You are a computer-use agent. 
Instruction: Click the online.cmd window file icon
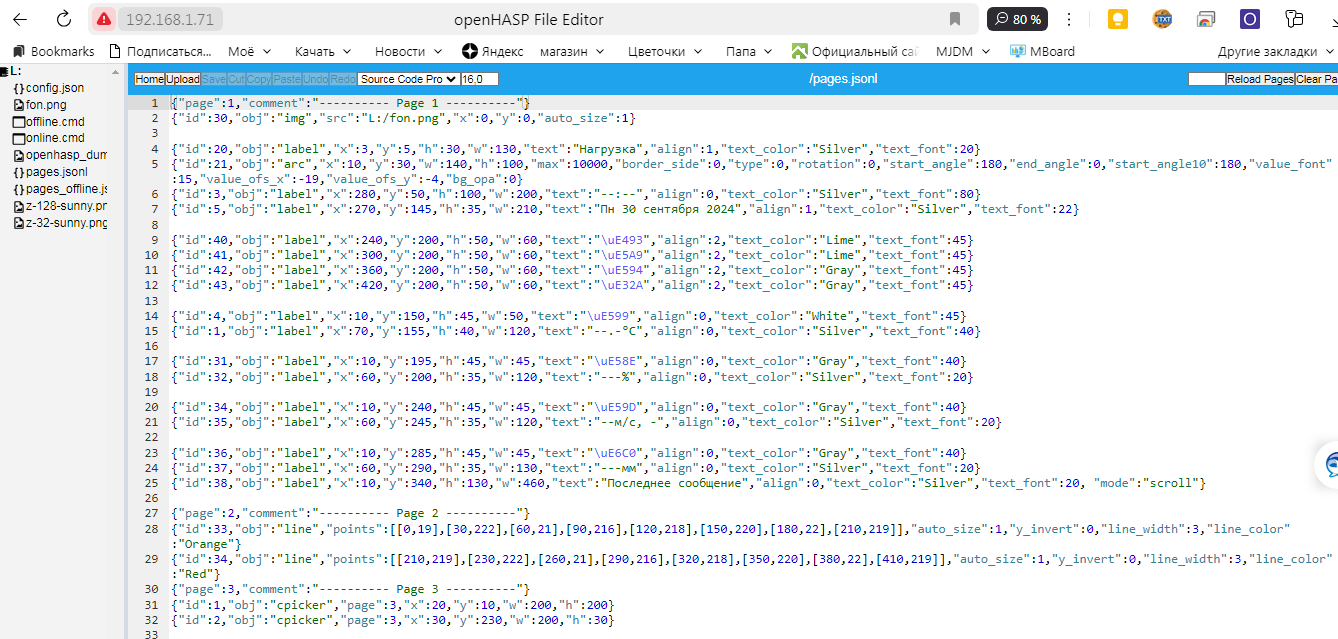pos(18,138)
